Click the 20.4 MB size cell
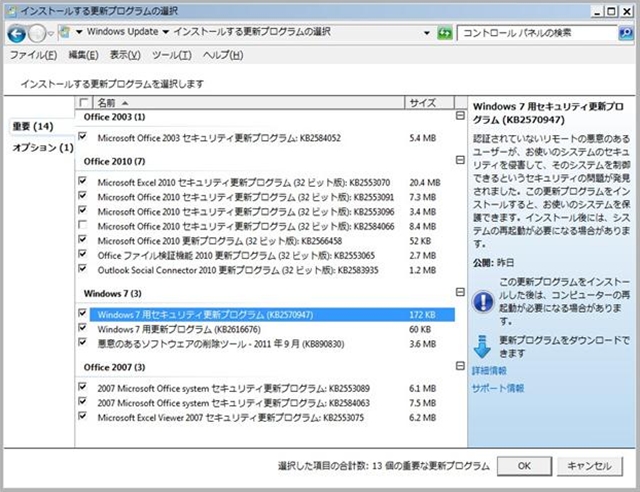640x492 pixels. coord(425,183)
